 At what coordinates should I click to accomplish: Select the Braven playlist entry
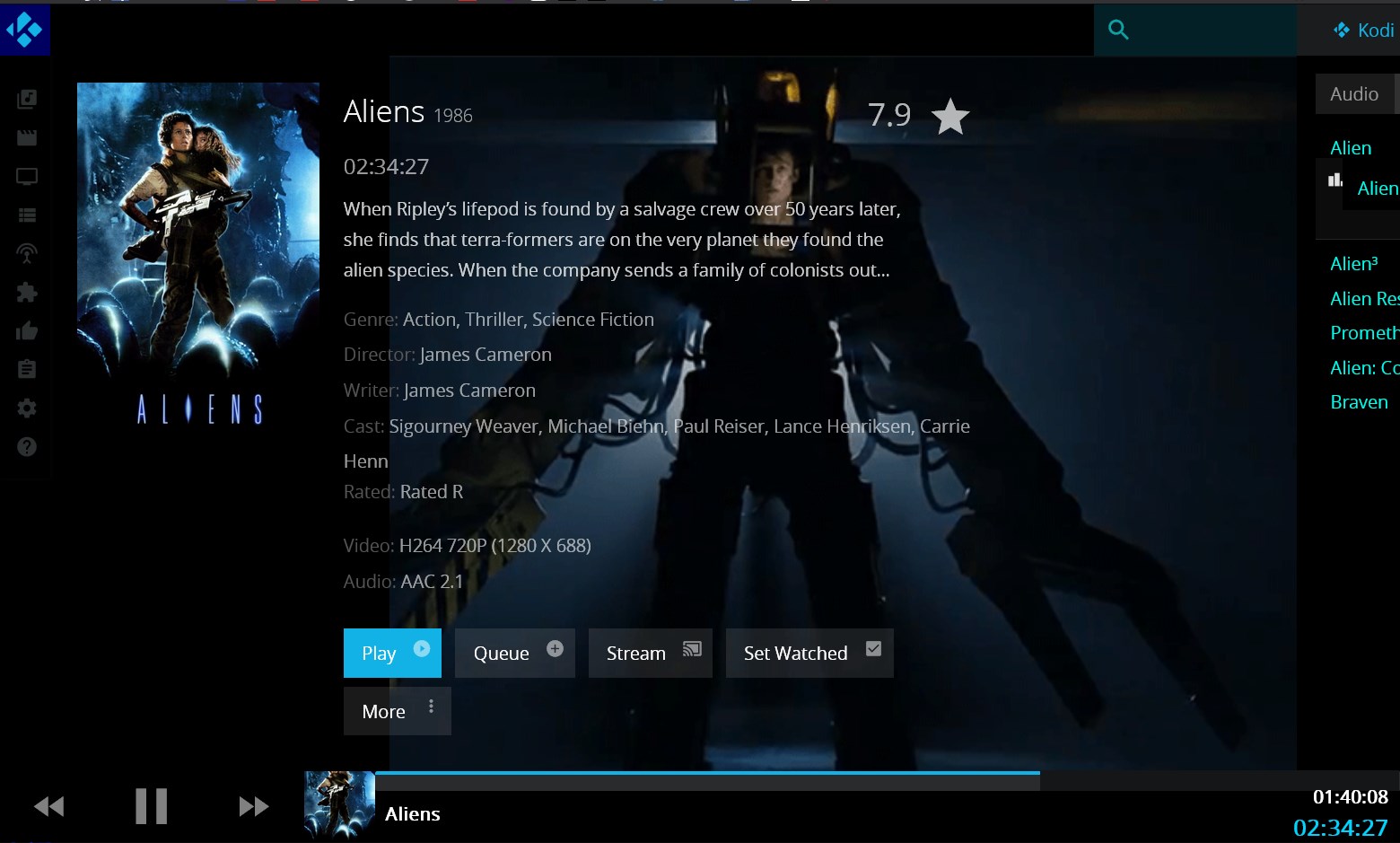point(1359,401)
